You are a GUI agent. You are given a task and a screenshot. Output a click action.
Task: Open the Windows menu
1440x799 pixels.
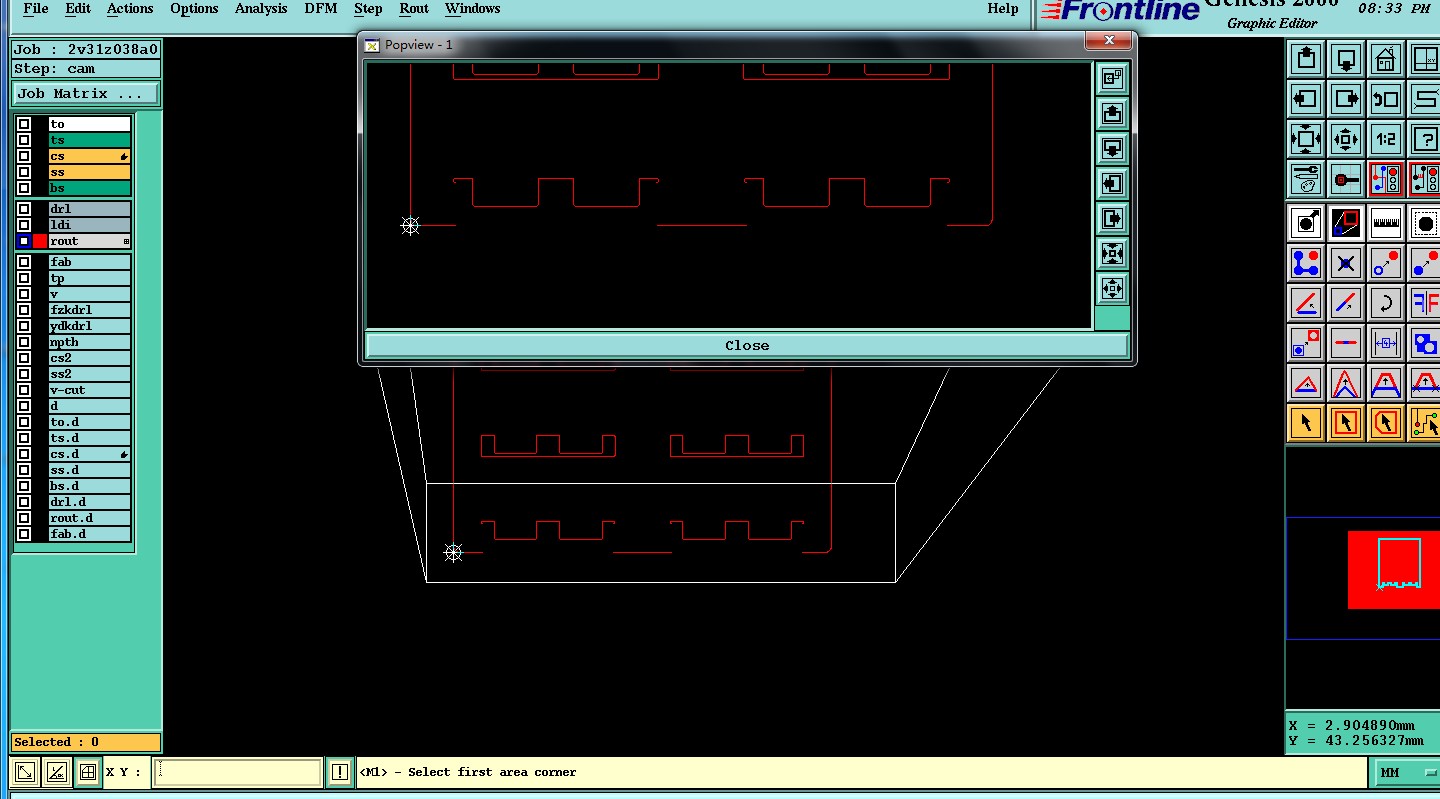point(472,9)
